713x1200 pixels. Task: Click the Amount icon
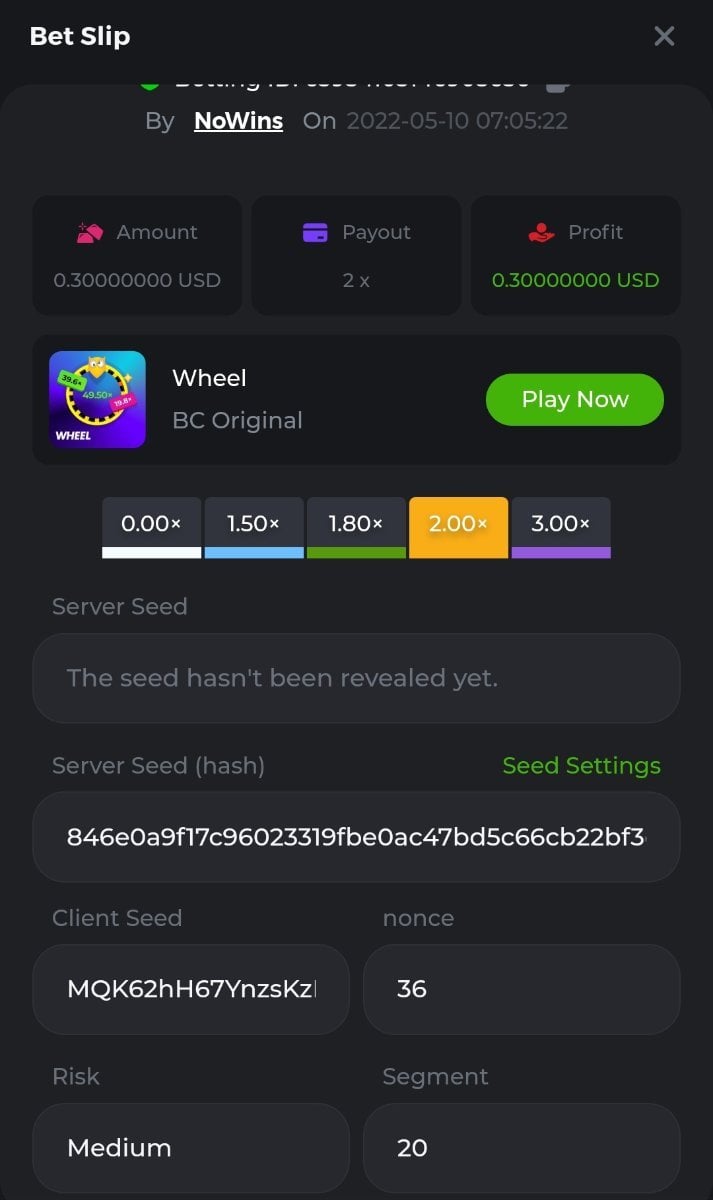tap(91, 233)
